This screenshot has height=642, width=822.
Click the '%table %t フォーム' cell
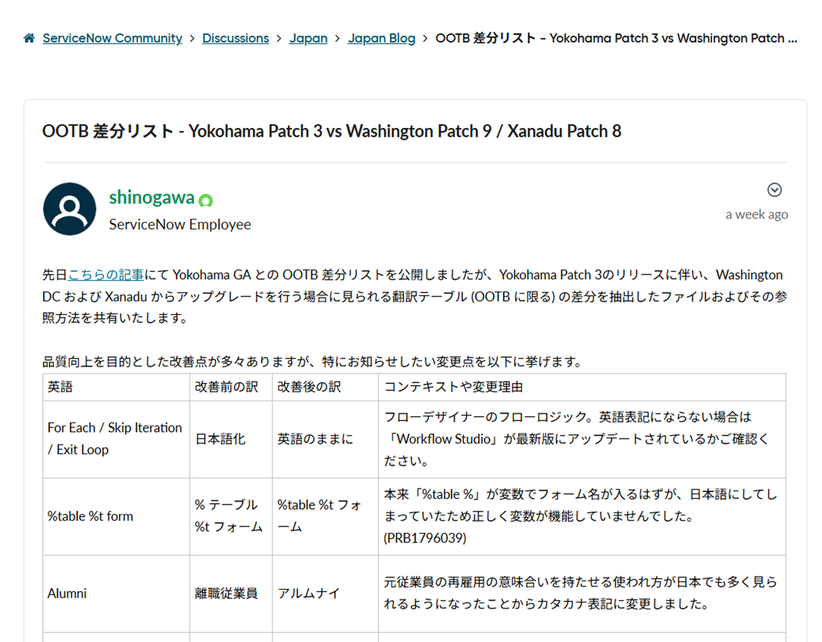pyautogui.click(x=325, y=516)
